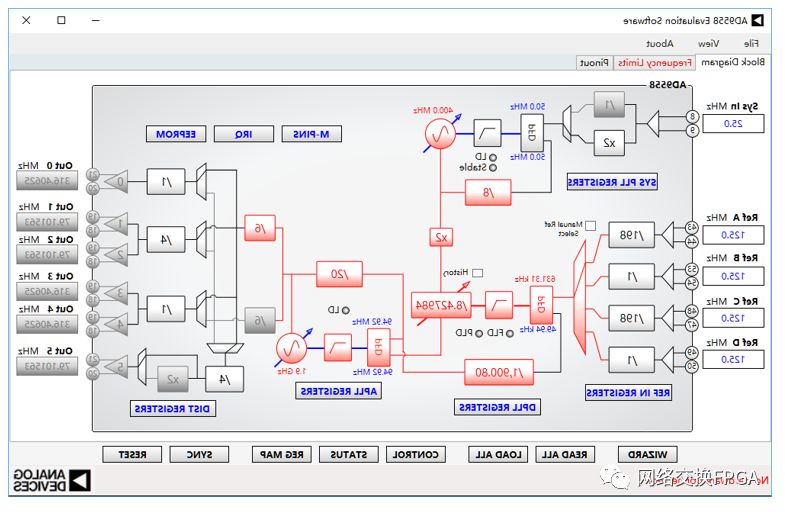This screenshot has height=512, width=785.
Task: Click the red x2 block above DPLL
Action: click(441, 237)
